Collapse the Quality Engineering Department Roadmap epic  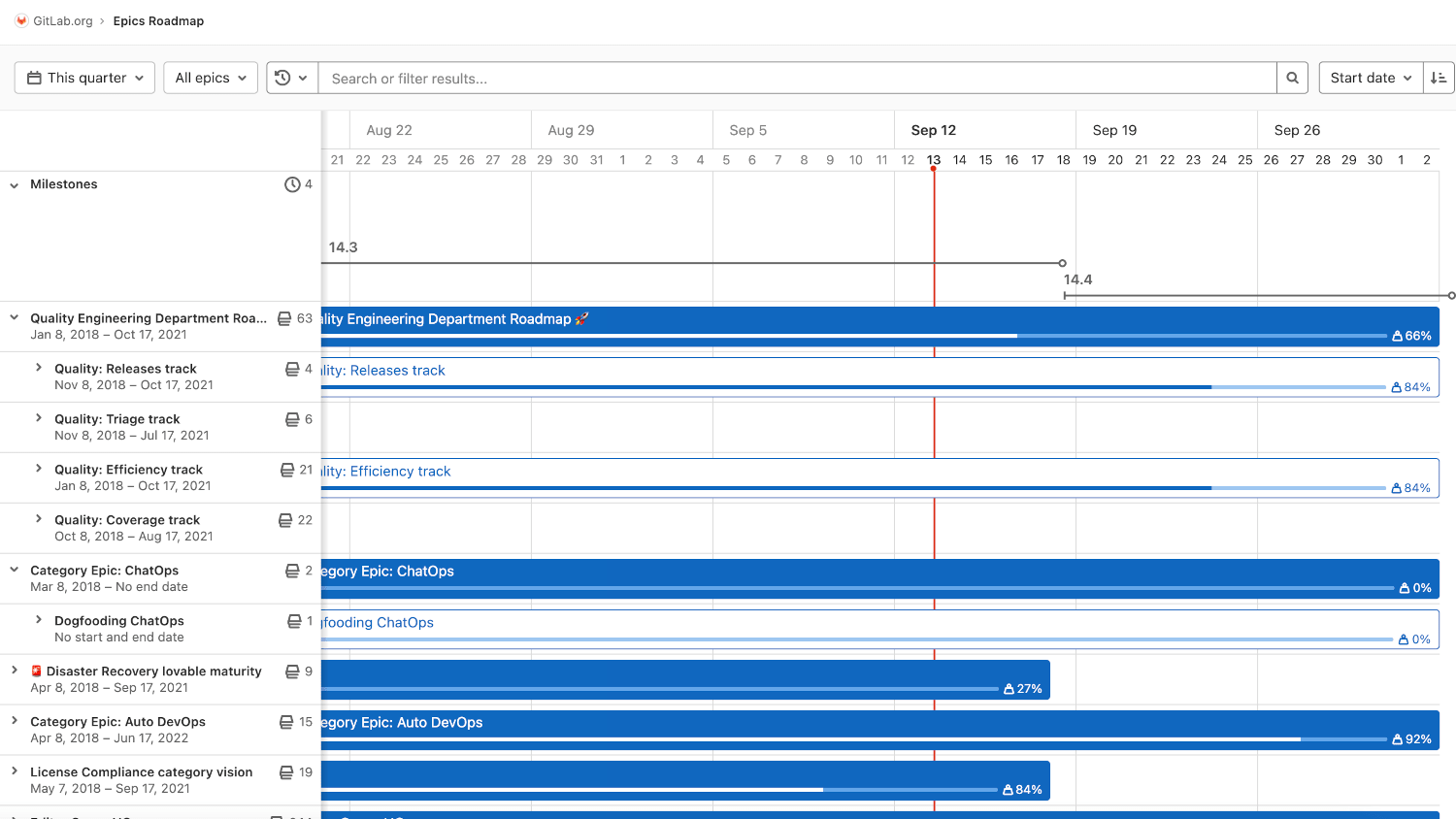(x=14, y=318)
